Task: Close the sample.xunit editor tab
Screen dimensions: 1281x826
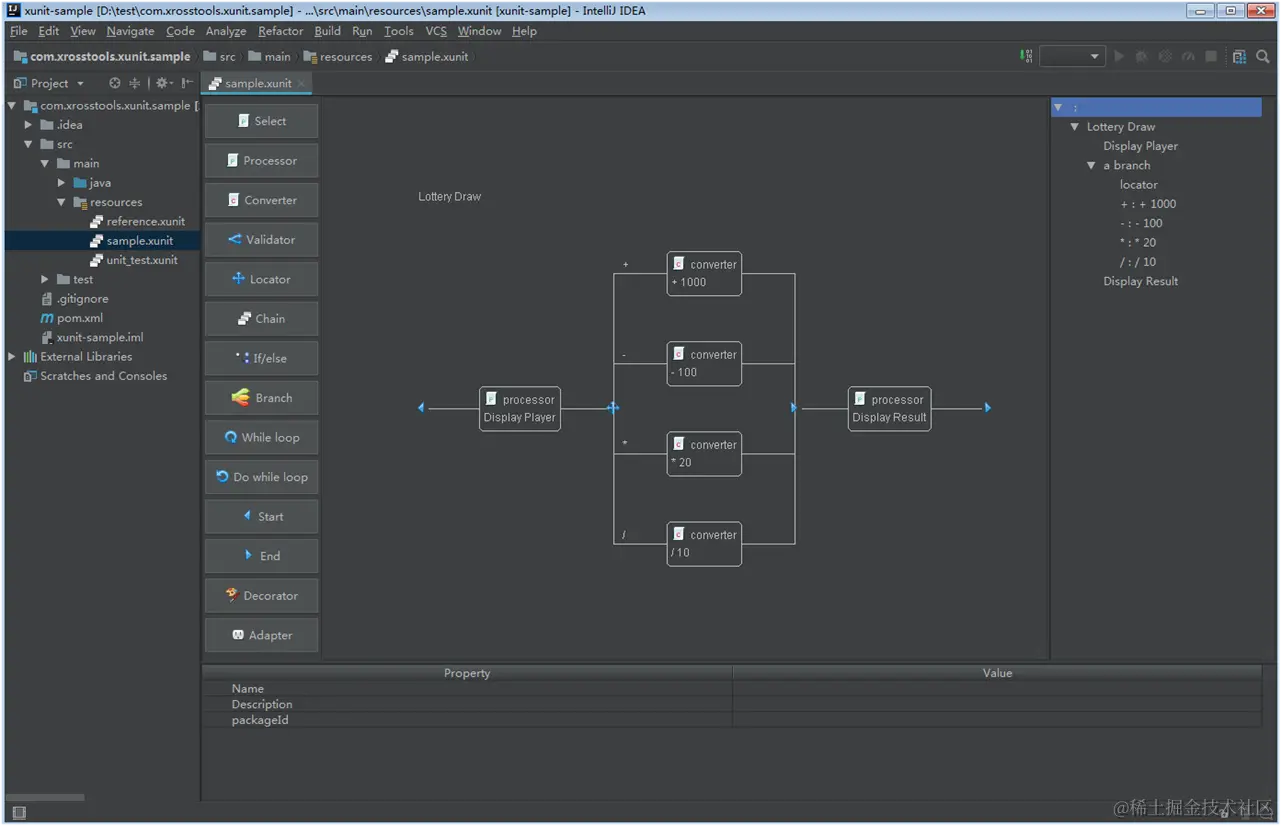Action: click(302, 83)
